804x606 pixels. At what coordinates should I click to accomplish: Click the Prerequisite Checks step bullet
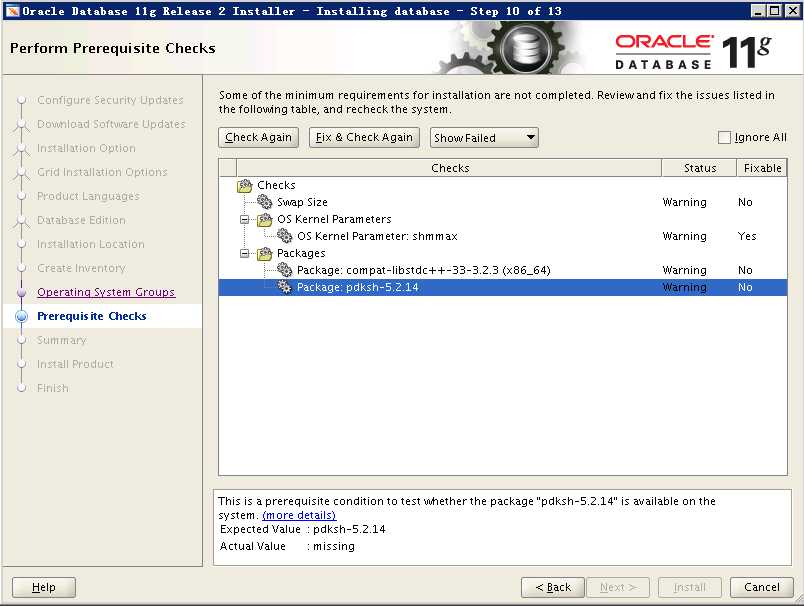[x=22, y=317]
